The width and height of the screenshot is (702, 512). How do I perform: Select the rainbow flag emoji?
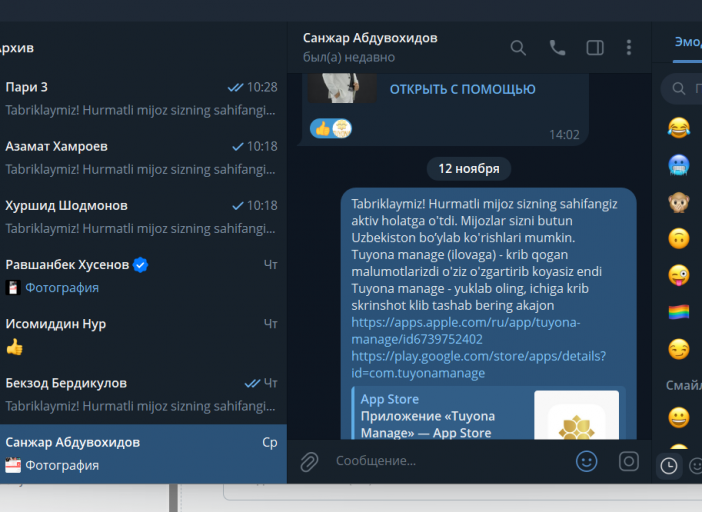pyautogui.click(x=679, y=312)
